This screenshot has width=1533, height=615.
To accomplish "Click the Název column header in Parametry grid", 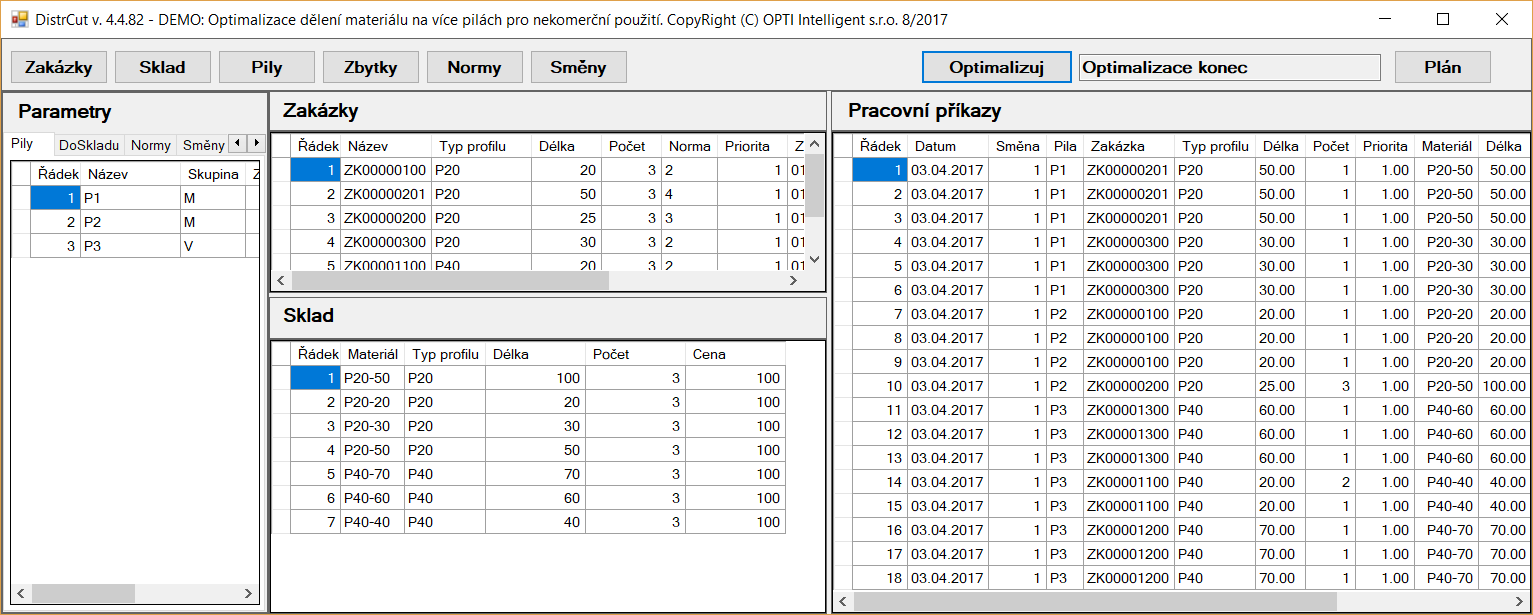I will pos(130,174).
